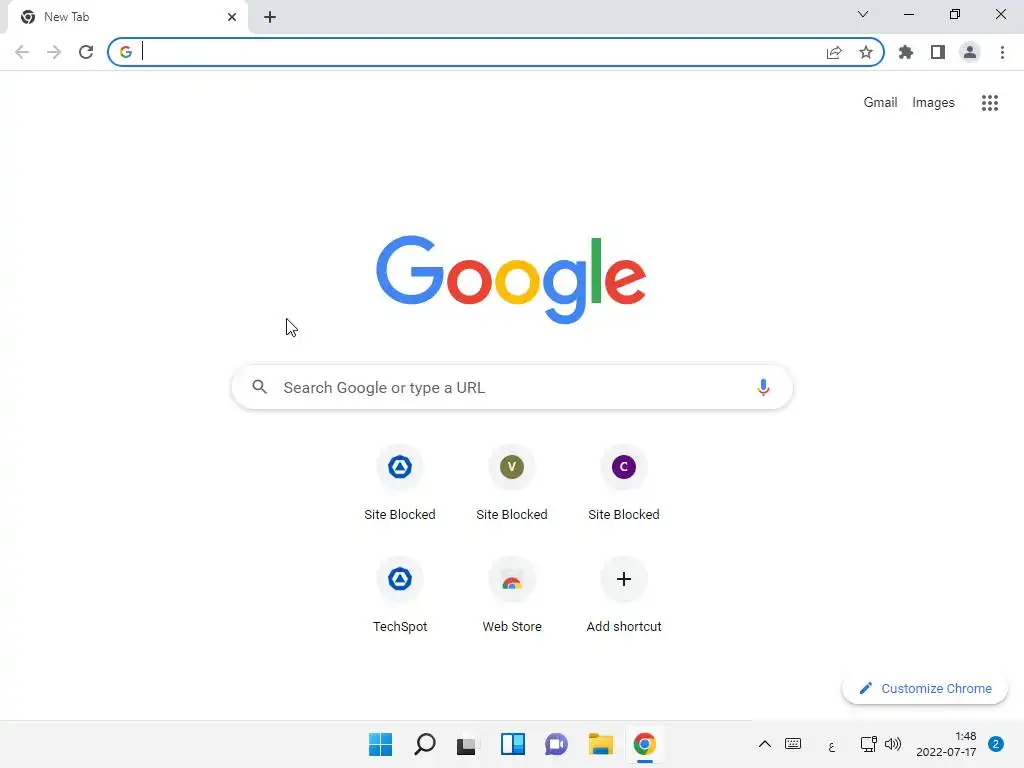
Task: Open the Windows Start menu
Action: (381, 744)
